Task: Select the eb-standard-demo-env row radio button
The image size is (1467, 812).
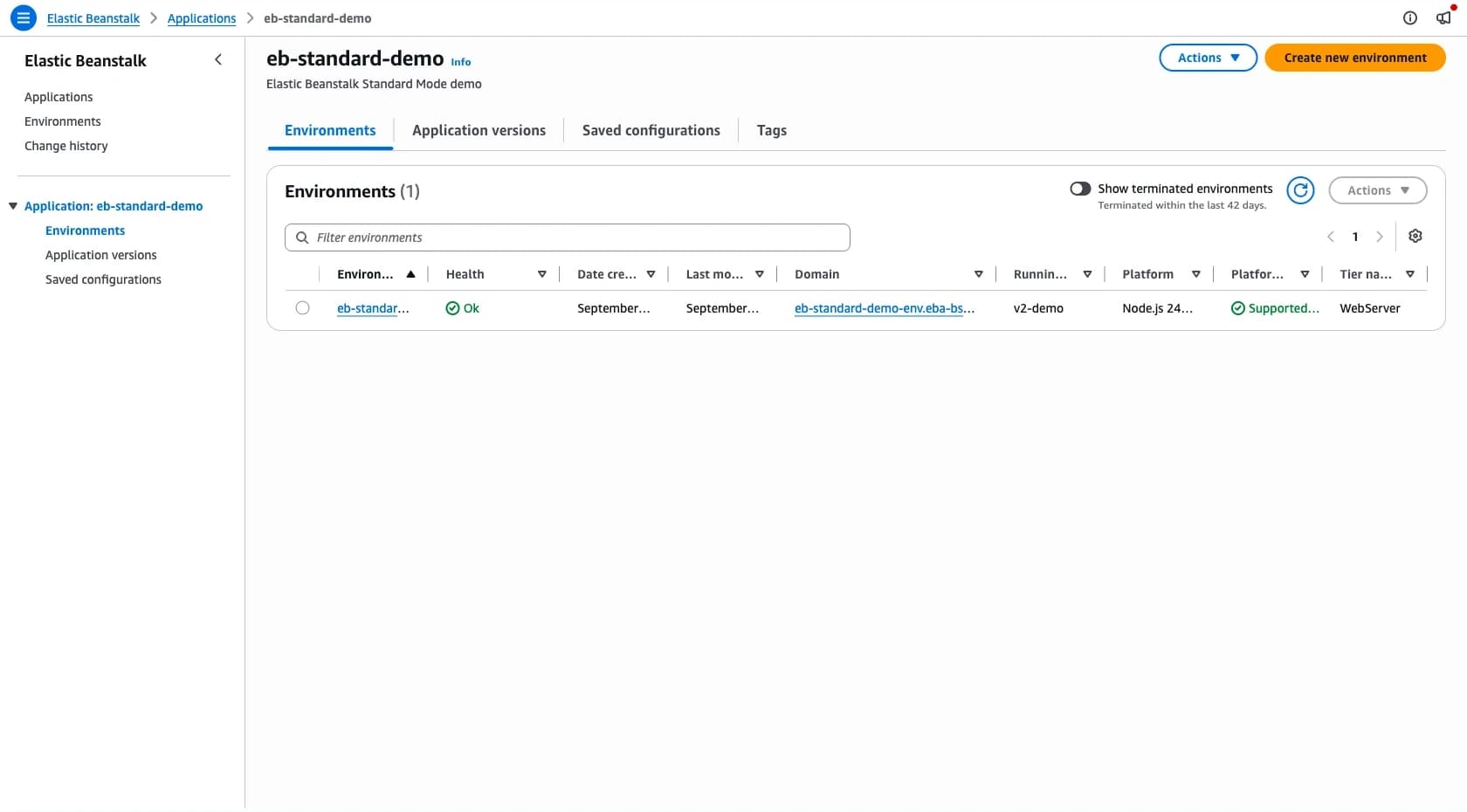Action: click(302, 308)
